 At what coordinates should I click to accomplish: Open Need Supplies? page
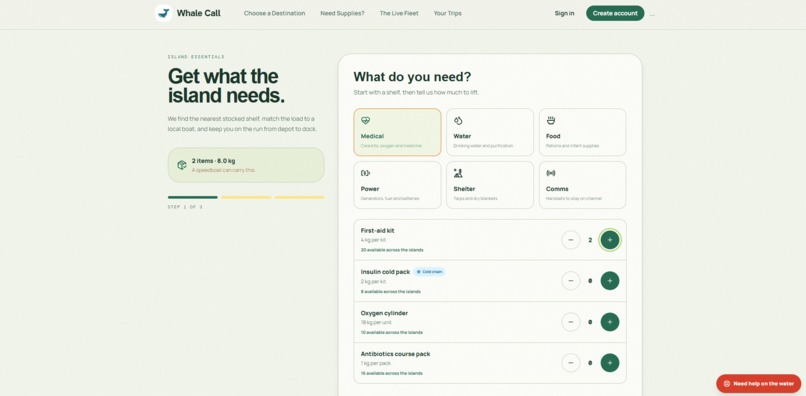click(x=342, y=13)
